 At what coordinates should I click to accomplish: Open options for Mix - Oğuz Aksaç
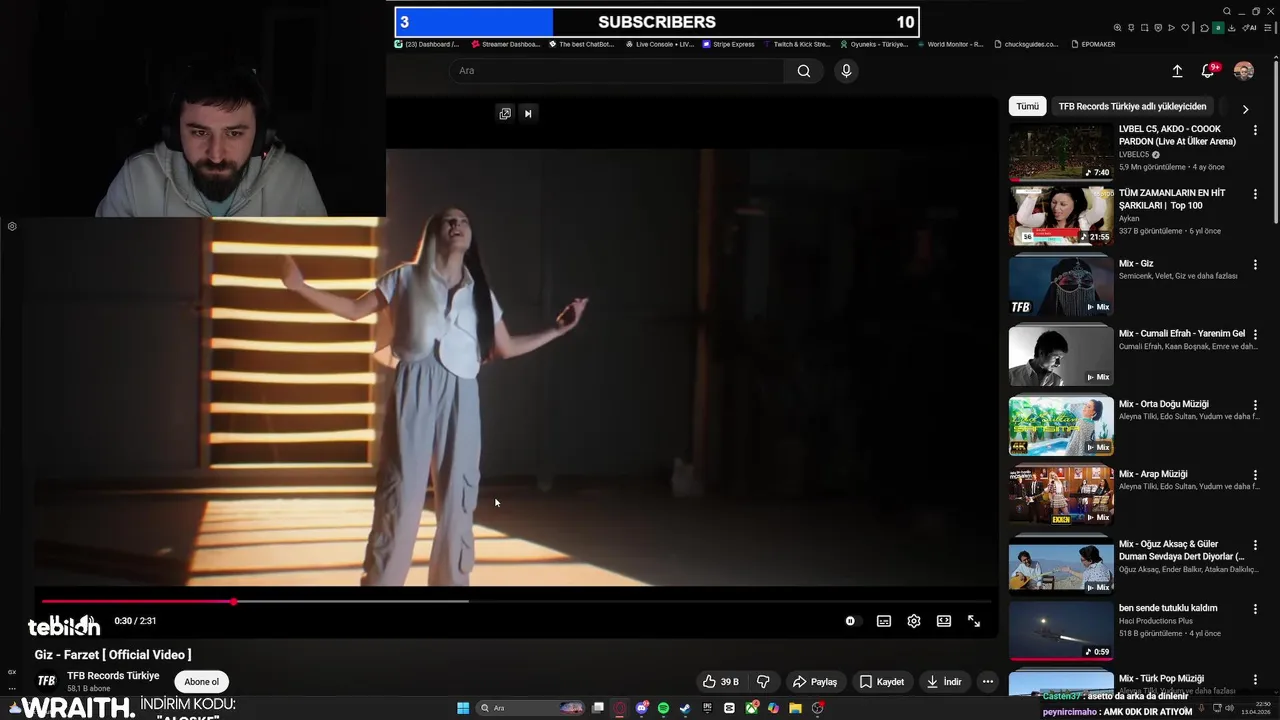pos(1255,545)
